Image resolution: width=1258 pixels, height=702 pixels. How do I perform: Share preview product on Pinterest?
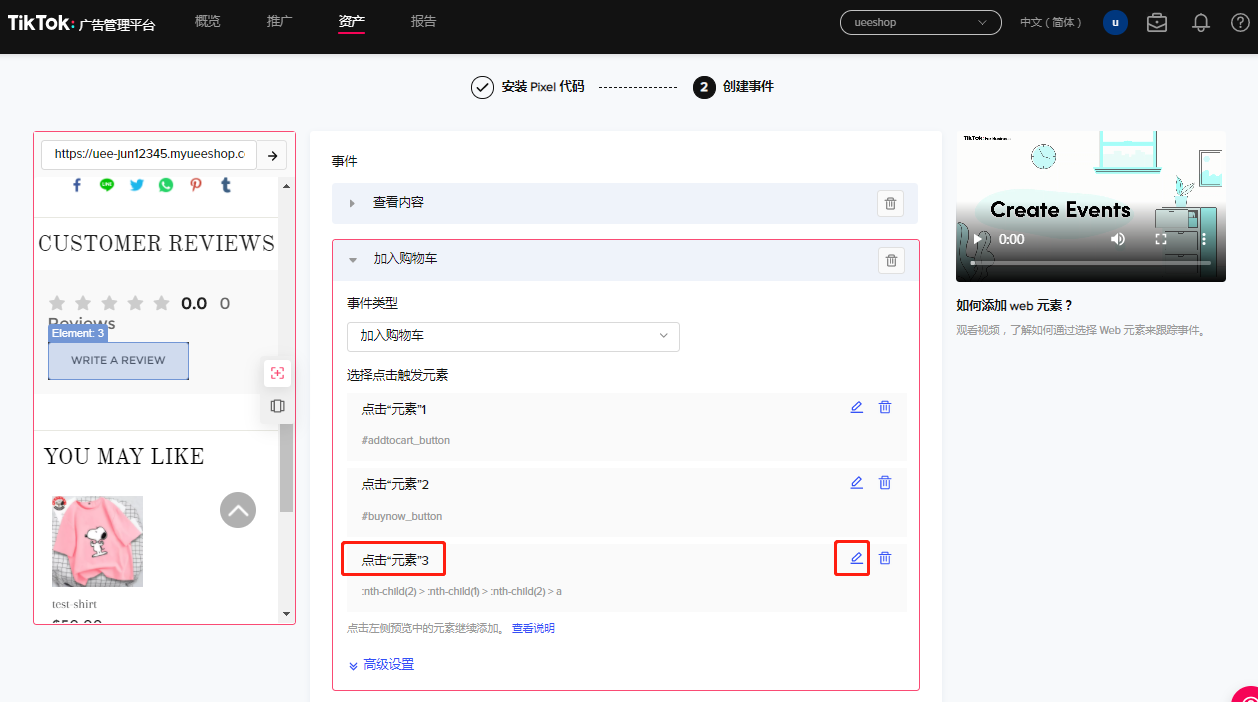click(x=196, y=185)
